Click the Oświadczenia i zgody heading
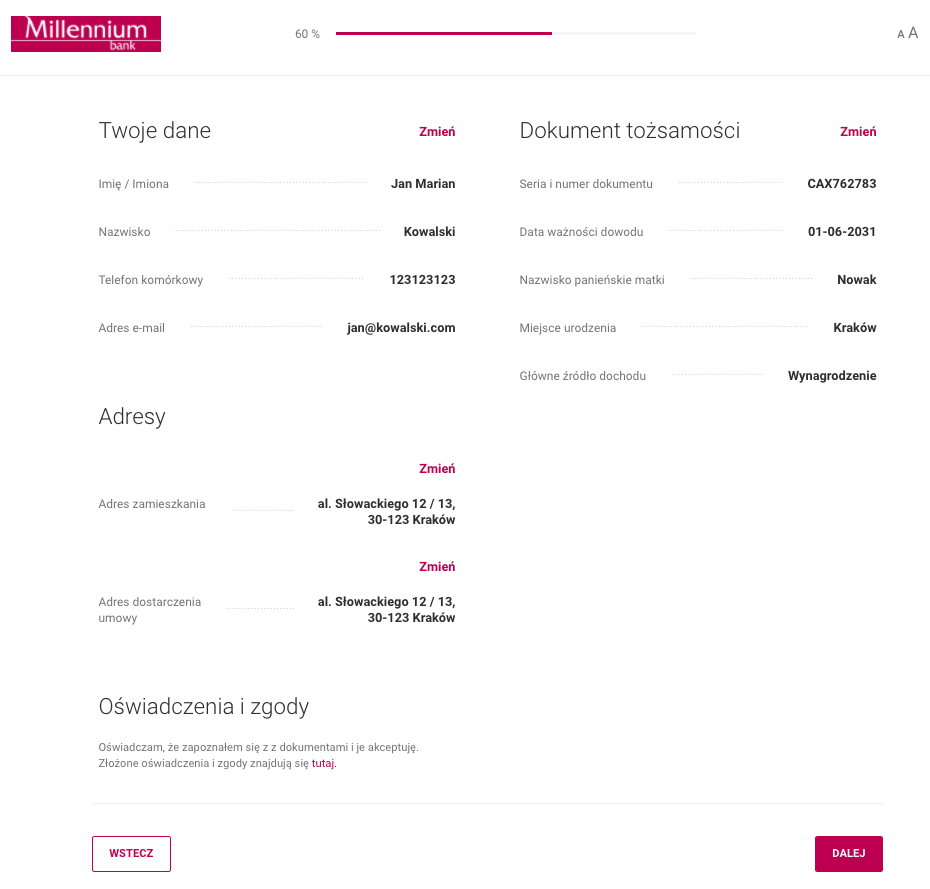930x889 pixels. tap(203, 707)
